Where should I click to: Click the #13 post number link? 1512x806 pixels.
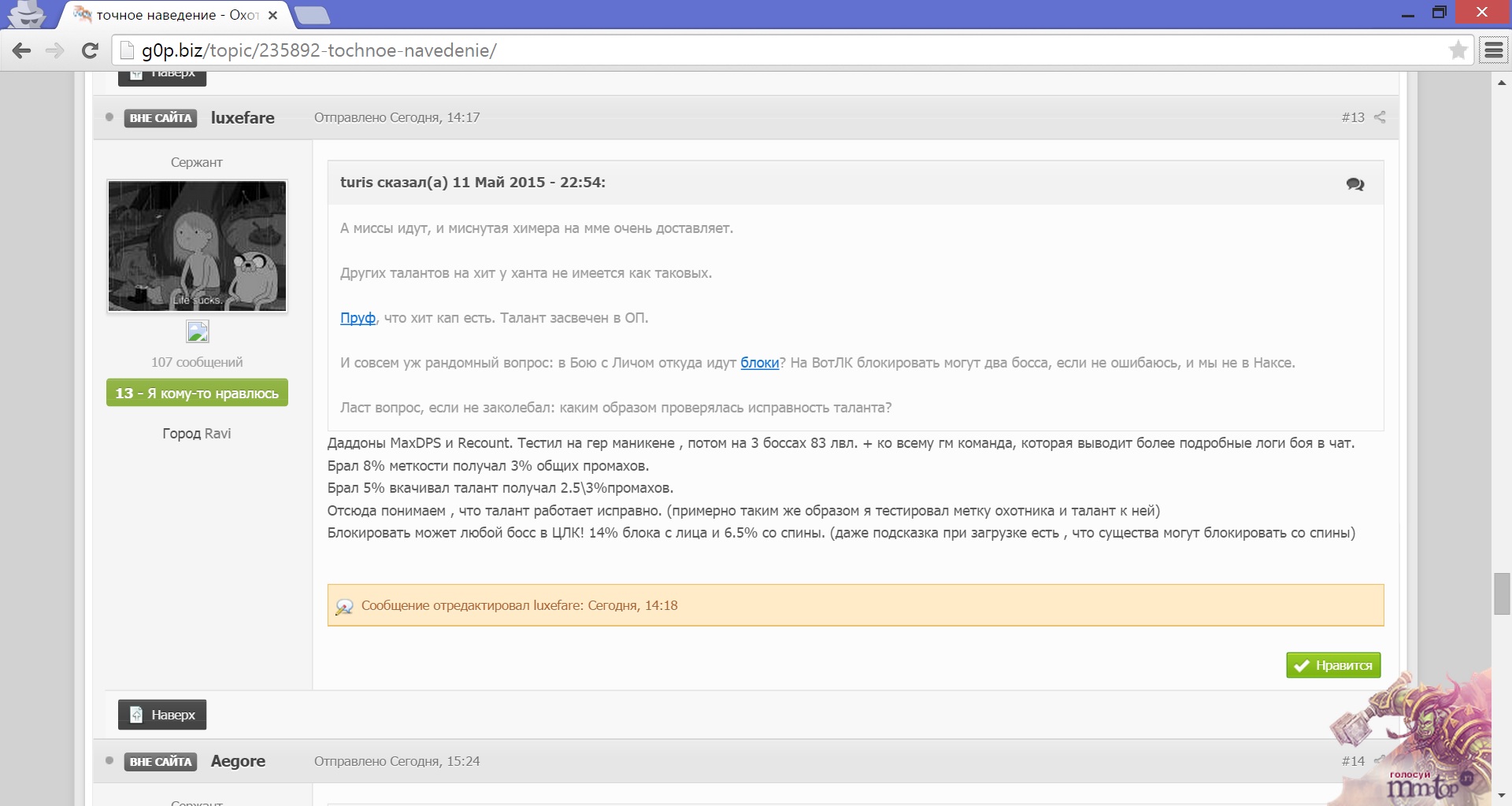pyautogui.click(x=1352, y=117)
